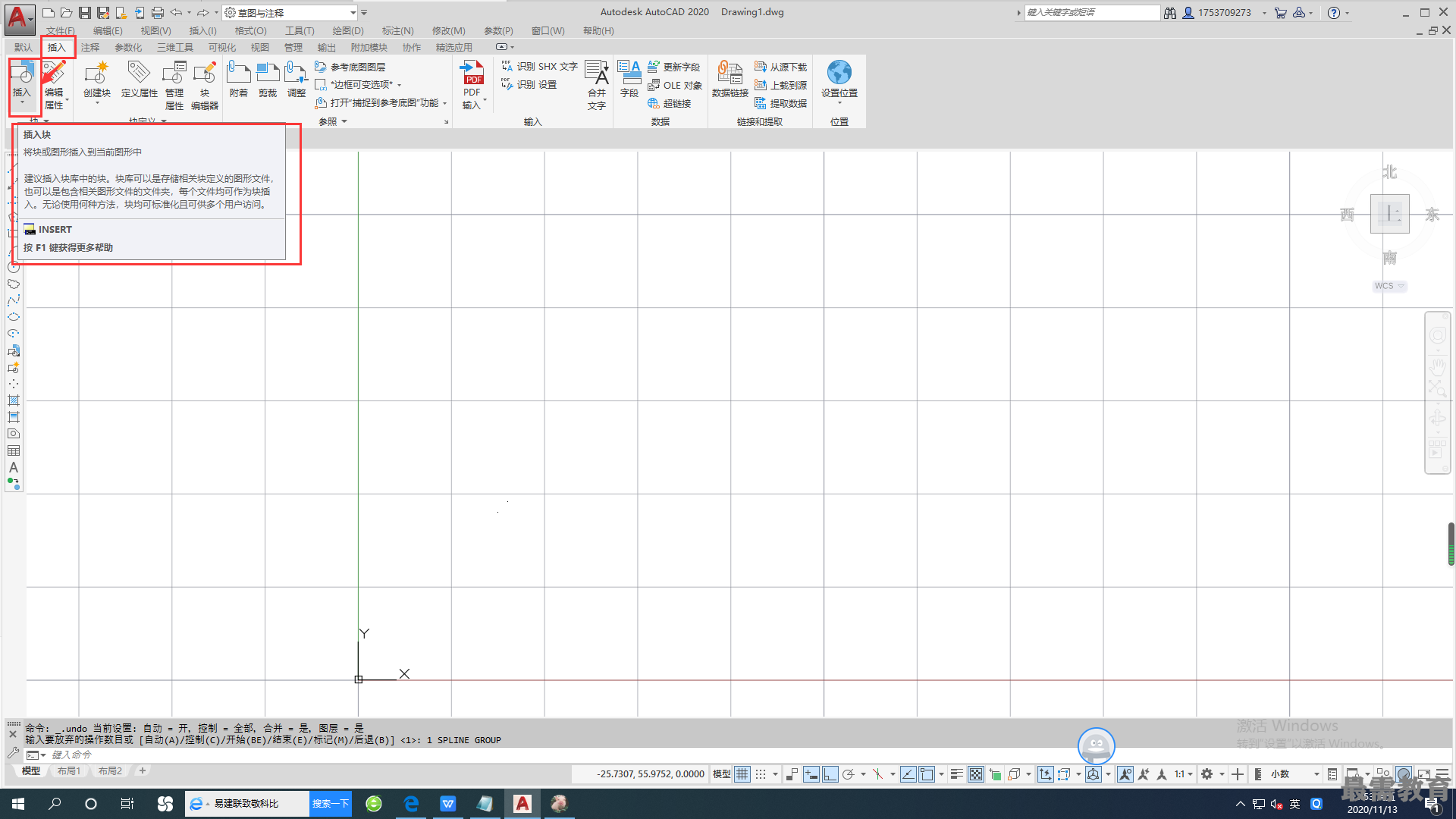Open the AutoCAD application menu (red A)
Image resolution: width=1456 pixels, height=819 pixels.
(x=18, y=18)
